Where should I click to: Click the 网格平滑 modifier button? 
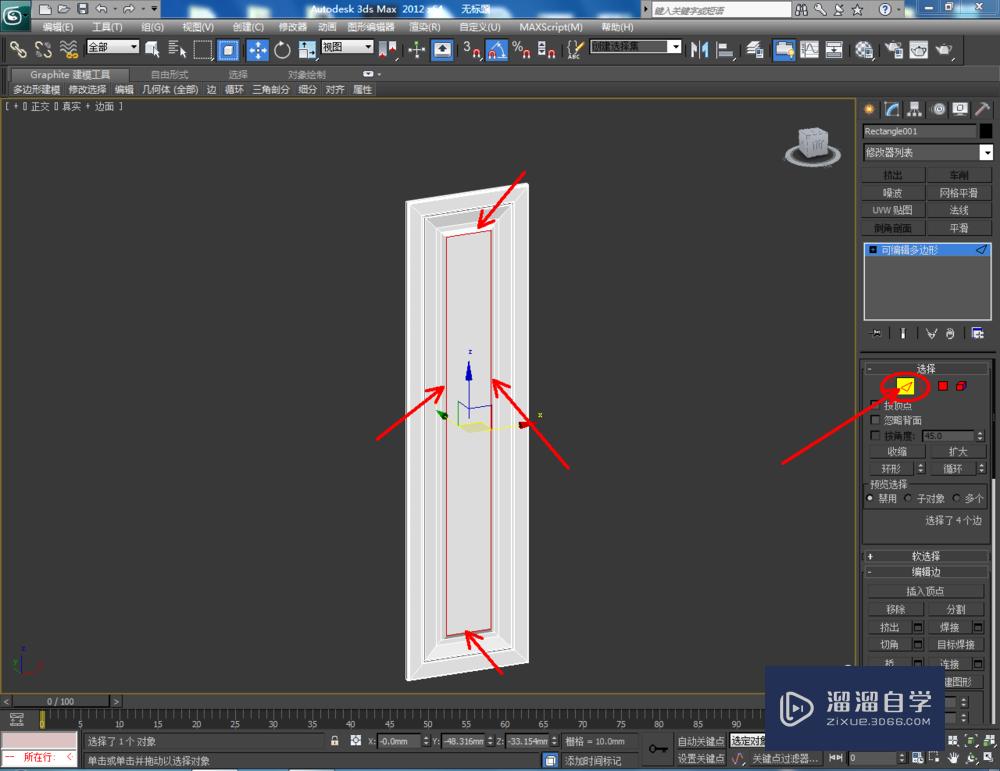click(x=958, y=193)
